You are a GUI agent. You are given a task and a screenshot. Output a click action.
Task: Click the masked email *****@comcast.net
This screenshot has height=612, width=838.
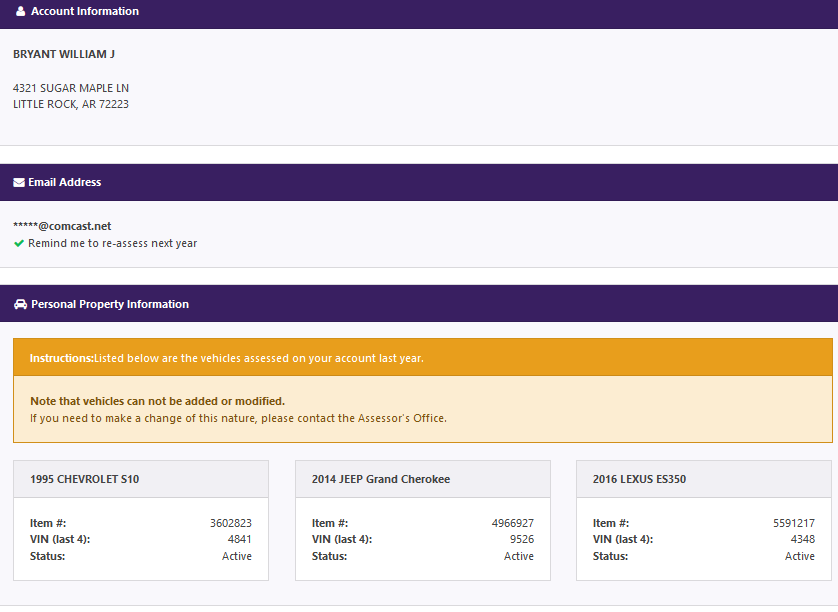coord(62,226)
